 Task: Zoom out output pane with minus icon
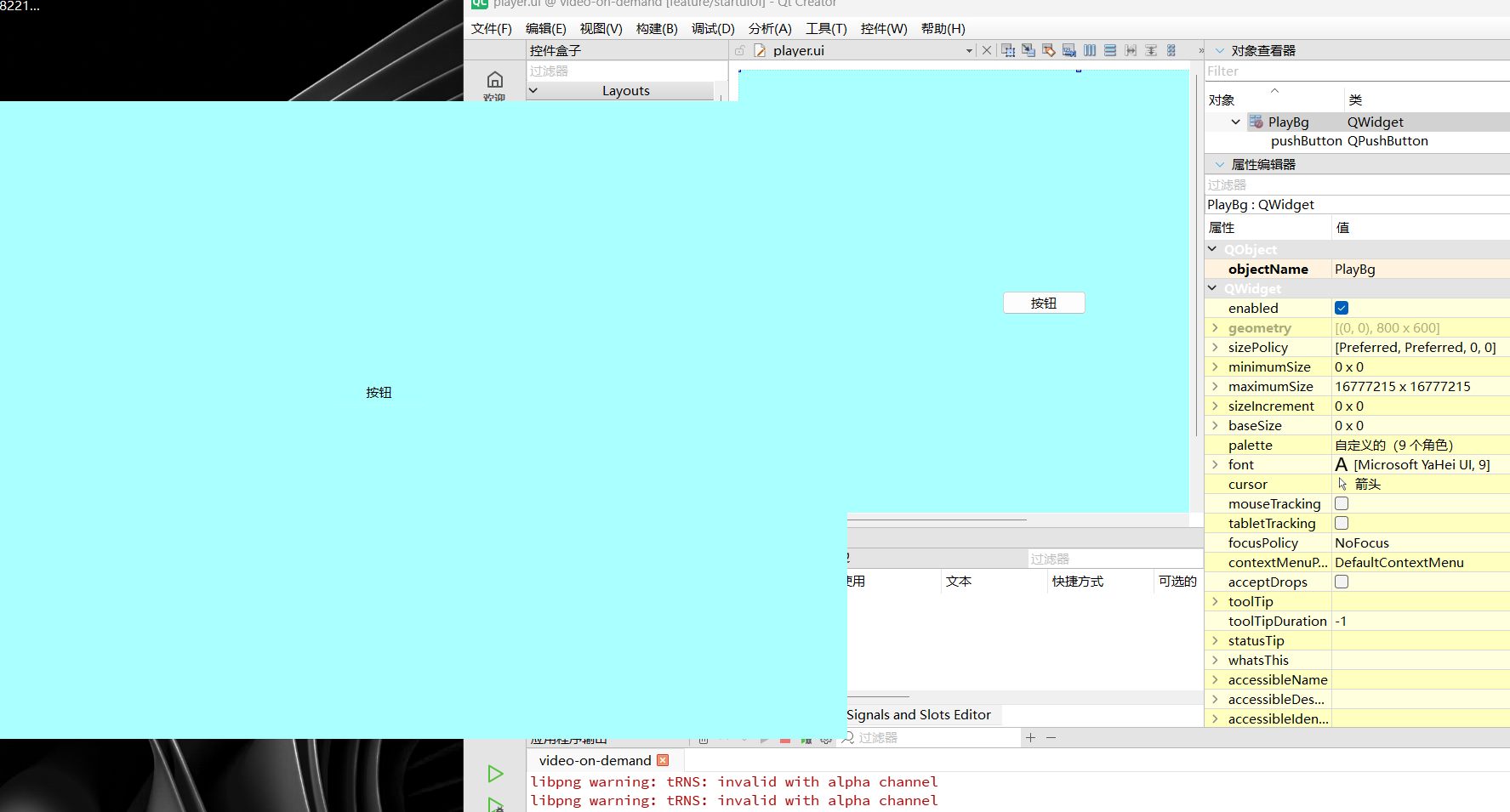[1051, 737]
